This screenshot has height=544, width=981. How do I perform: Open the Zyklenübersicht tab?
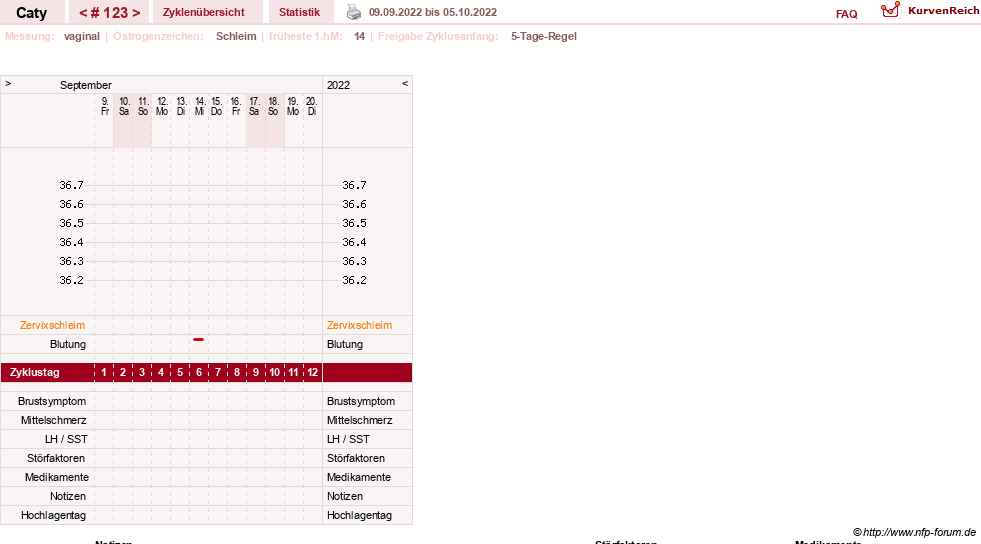click(203, 13)
